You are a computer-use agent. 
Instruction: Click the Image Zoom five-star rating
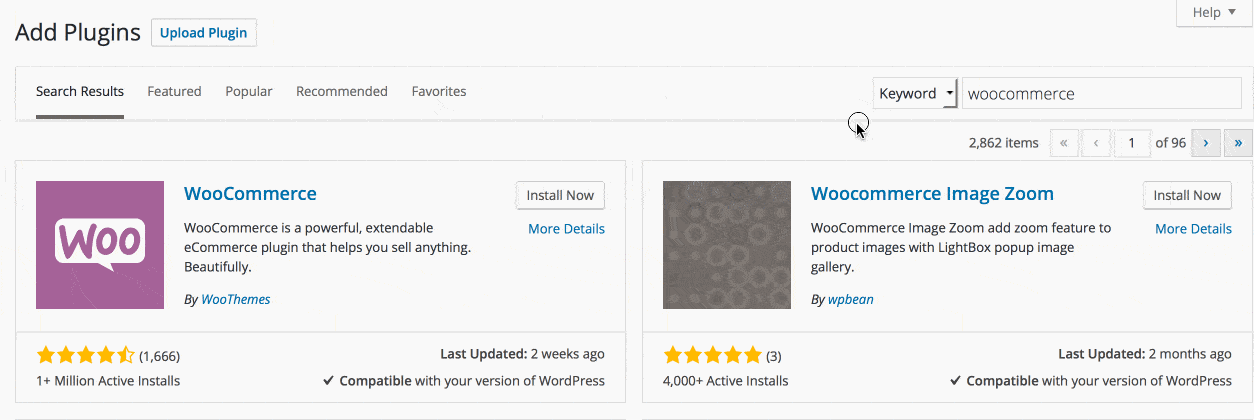tap(712, 355)
